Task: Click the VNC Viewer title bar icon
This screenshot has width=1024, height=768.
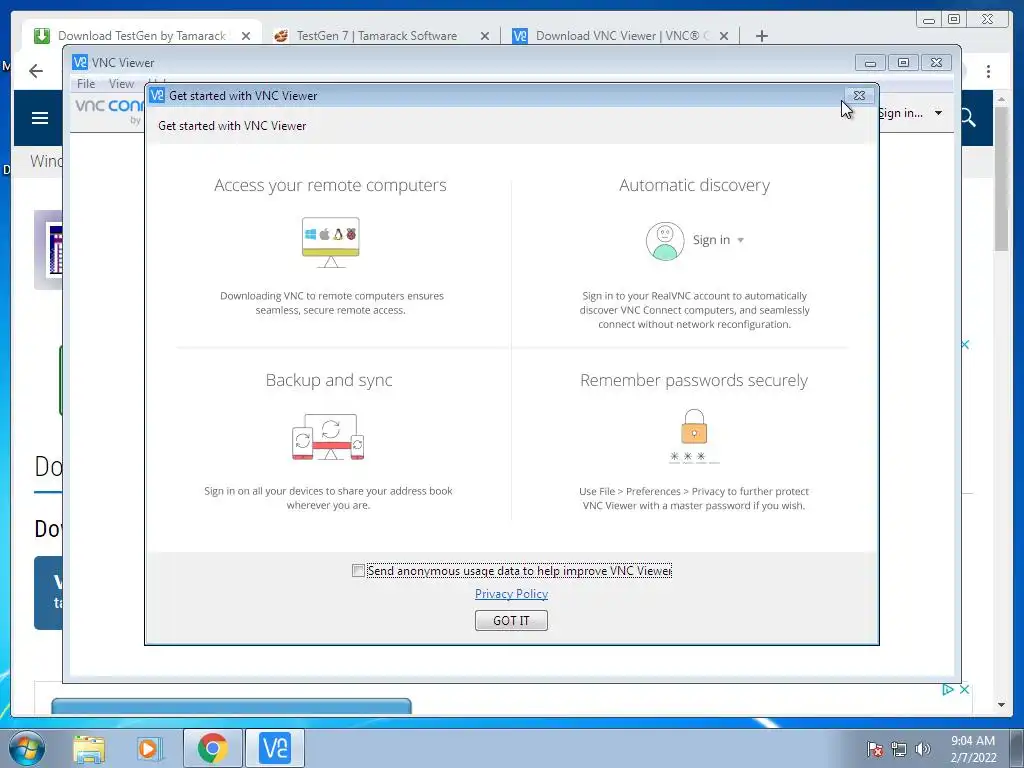Action: pyautogui.click(x=80, y=62)
